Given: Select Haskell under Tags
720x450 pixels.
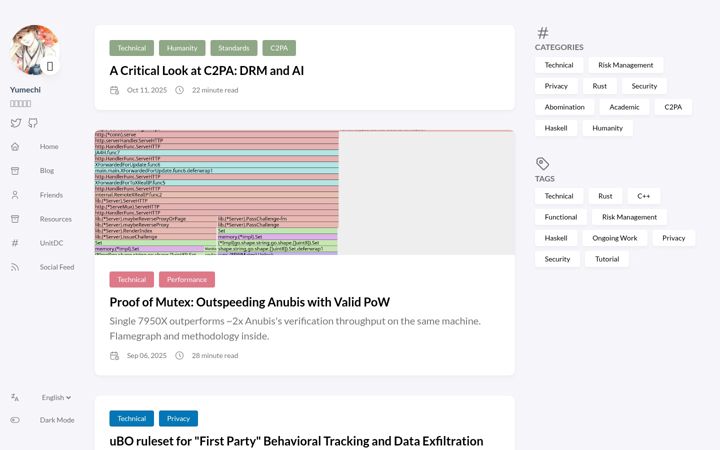Looking at the screenshot, I should tap(556, 238).
